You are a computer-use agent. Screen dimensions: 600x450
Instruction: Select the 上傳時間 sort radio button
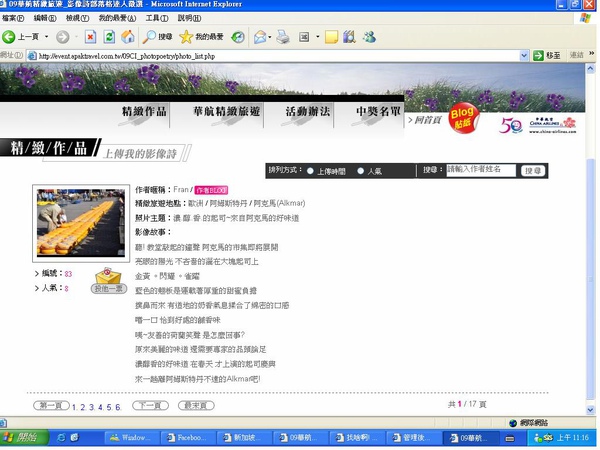310,171
